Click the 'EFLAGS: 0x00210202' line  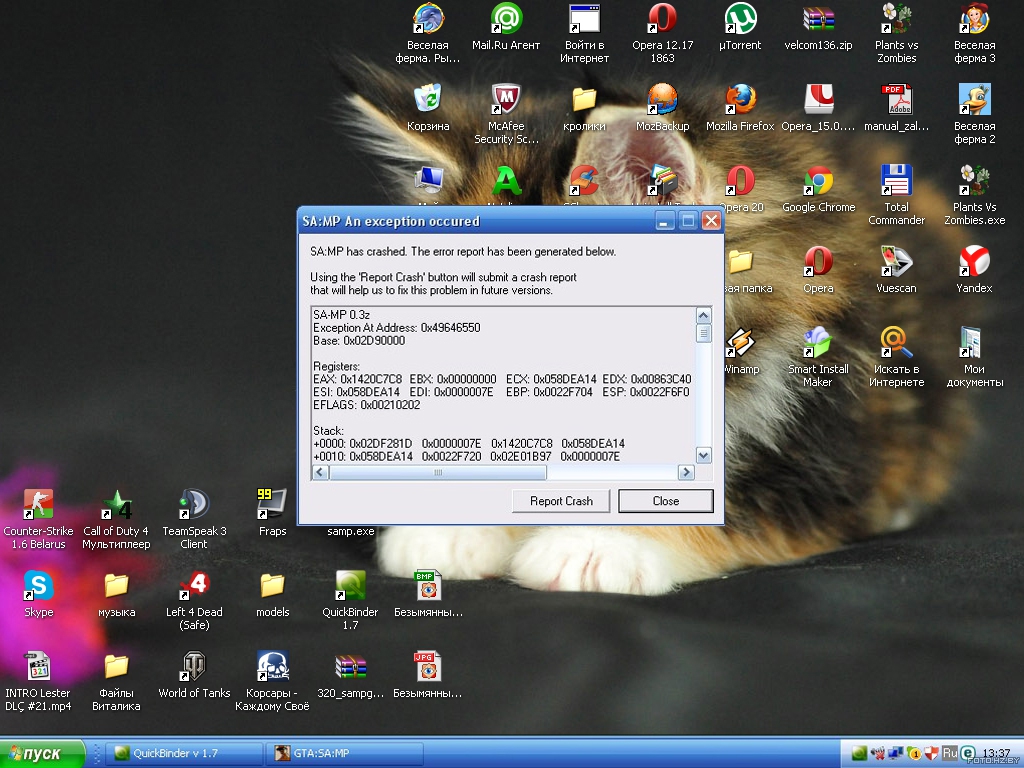pyautogui.click(x=366, y=405)
